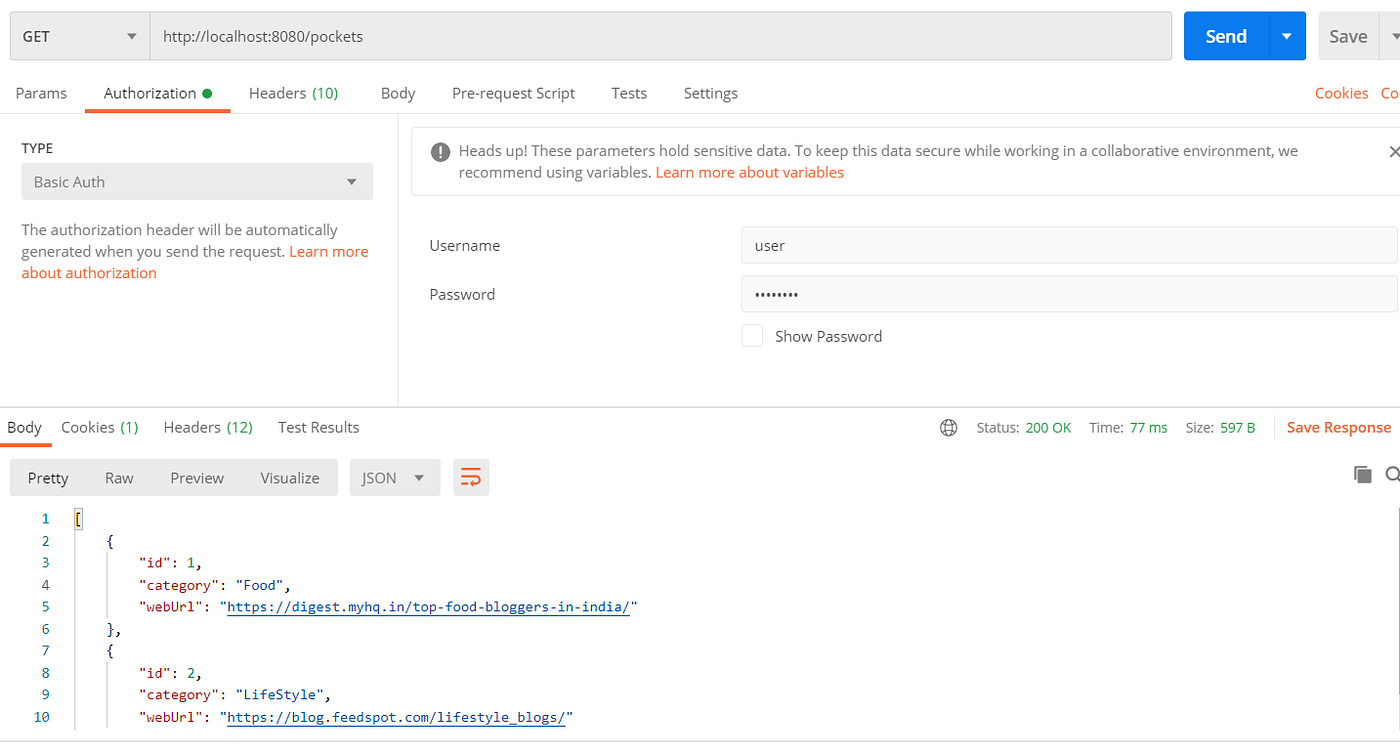Open the HTTP method dropdown showing GET
This screenshot has width=1400, height=744.
point(79,35)
